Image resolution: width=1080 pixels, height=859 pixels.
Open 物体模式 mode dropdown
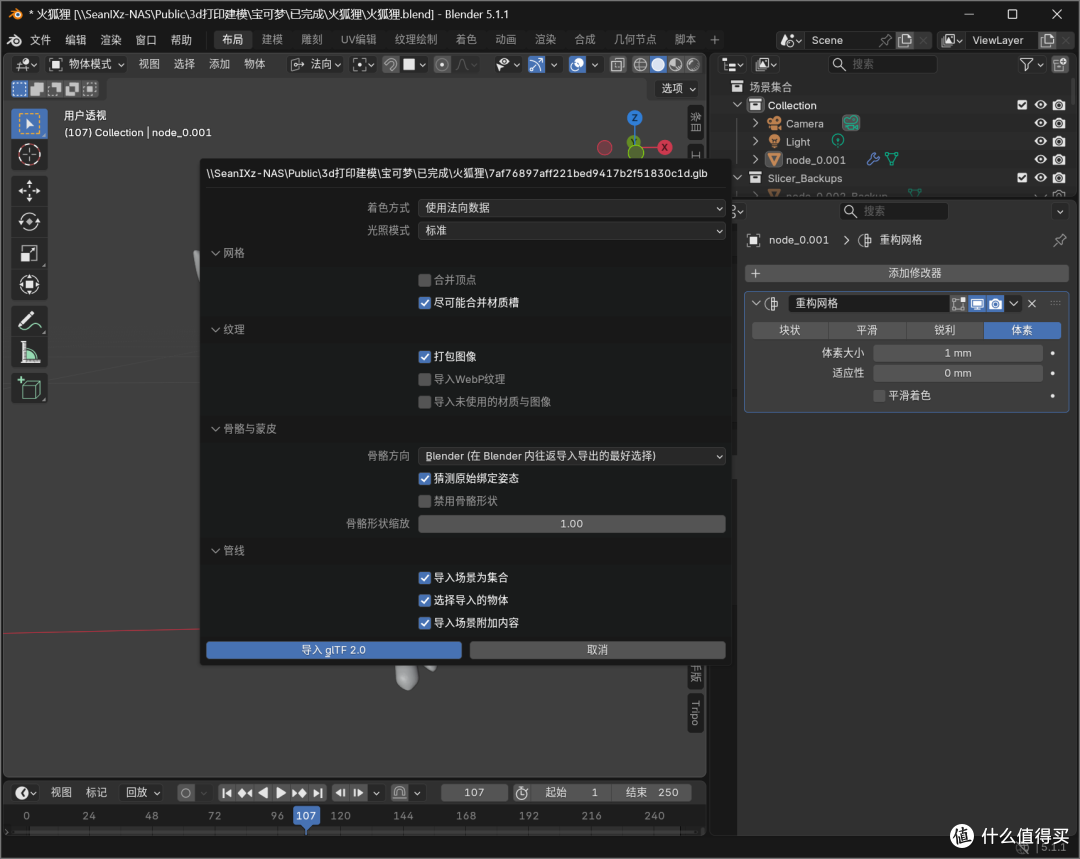click(x=87, y=64)
